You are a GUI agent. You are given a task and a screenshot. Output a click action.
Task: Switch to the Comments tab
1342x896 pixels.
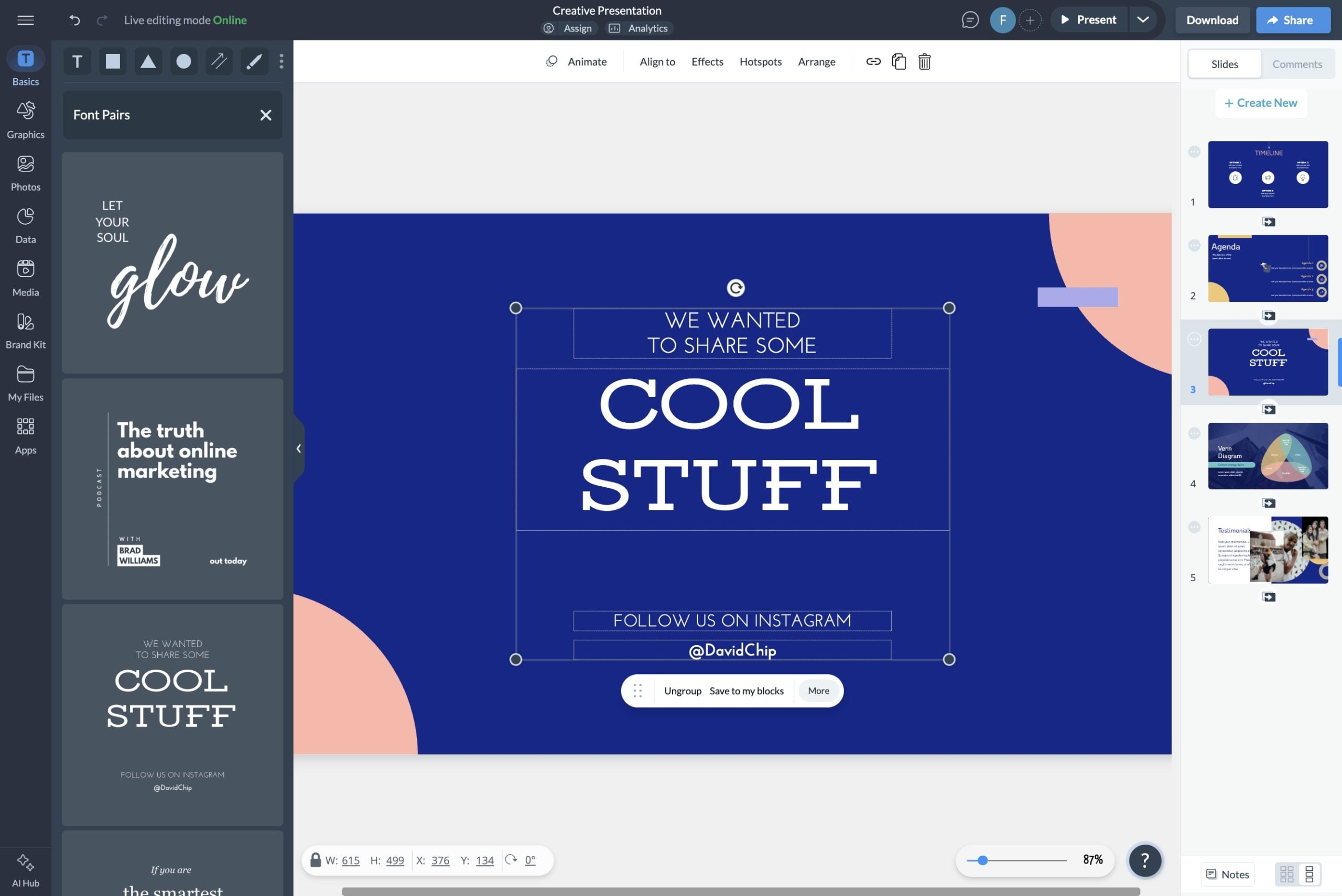tap(1297, 63)
